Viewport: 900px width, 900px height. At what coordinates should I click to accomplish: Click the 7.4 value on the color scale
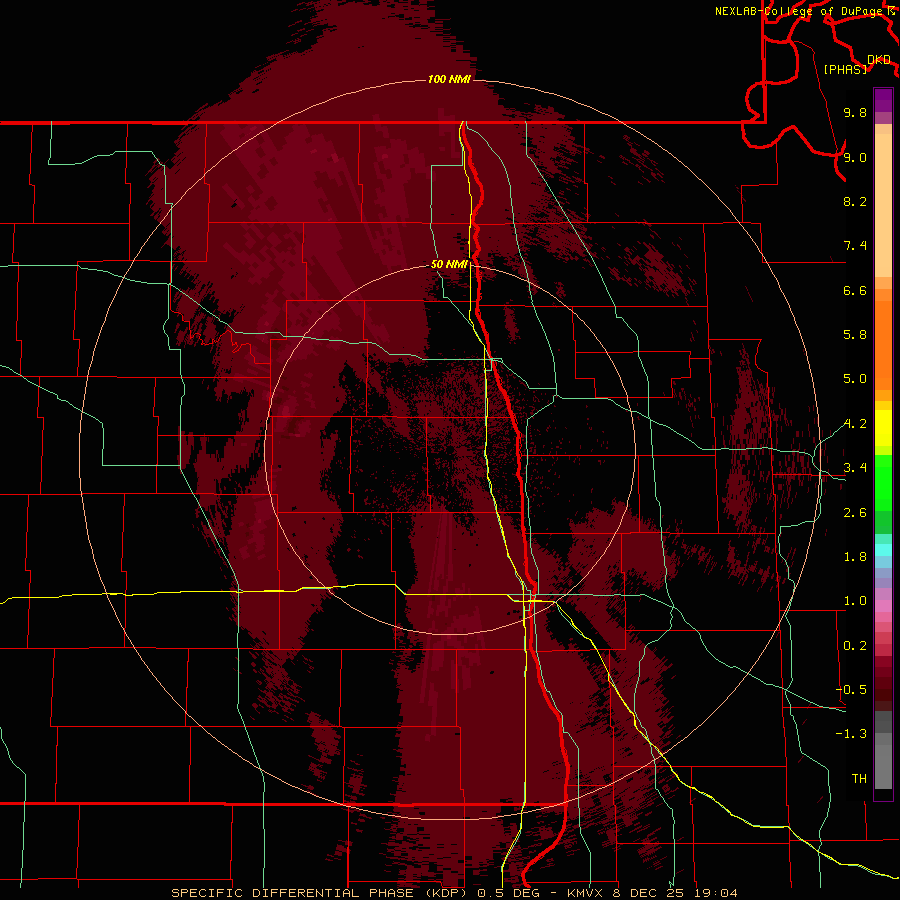[x=855, y=246]
